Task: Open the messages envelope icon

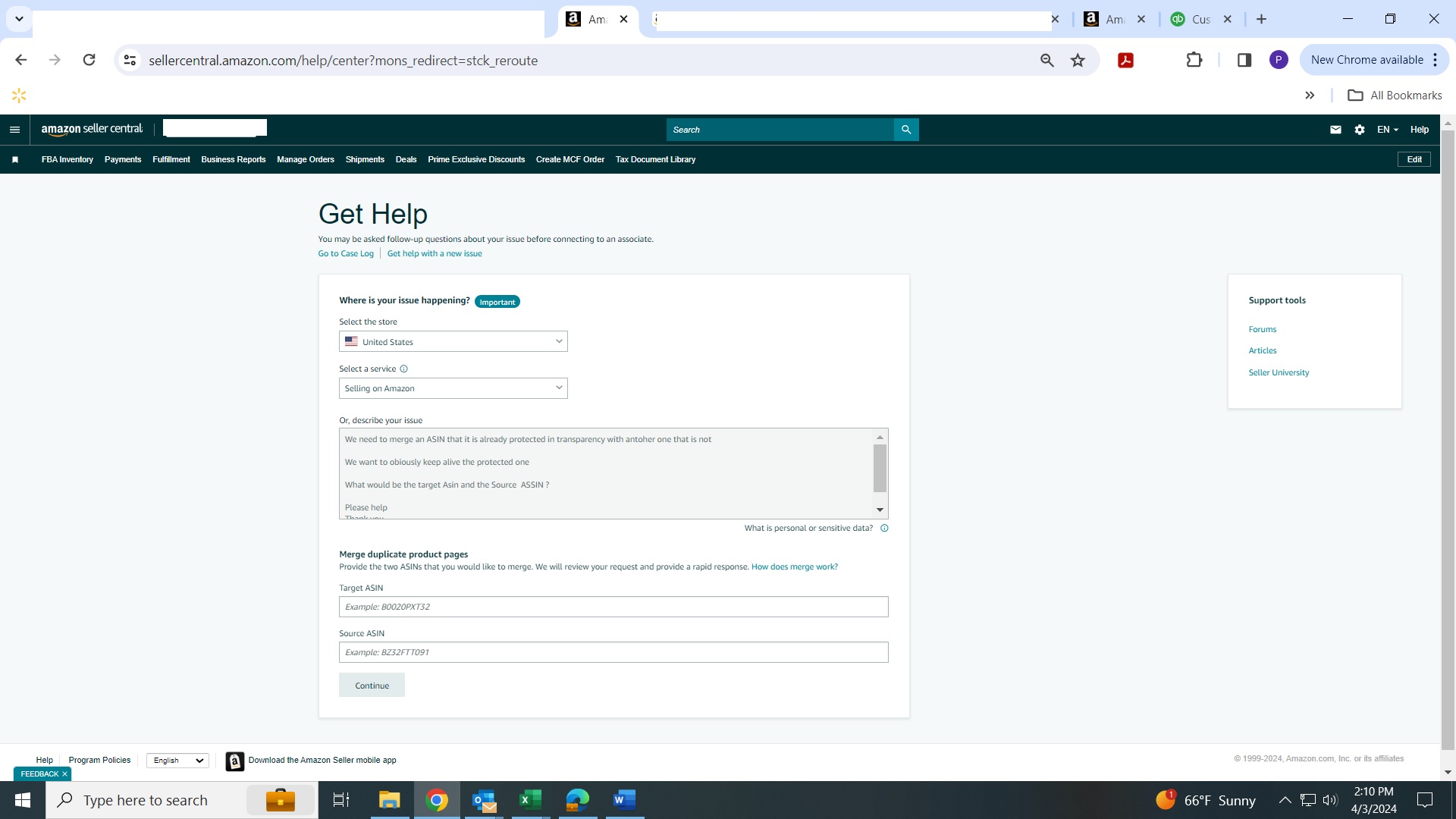Action: (1335, 130)
